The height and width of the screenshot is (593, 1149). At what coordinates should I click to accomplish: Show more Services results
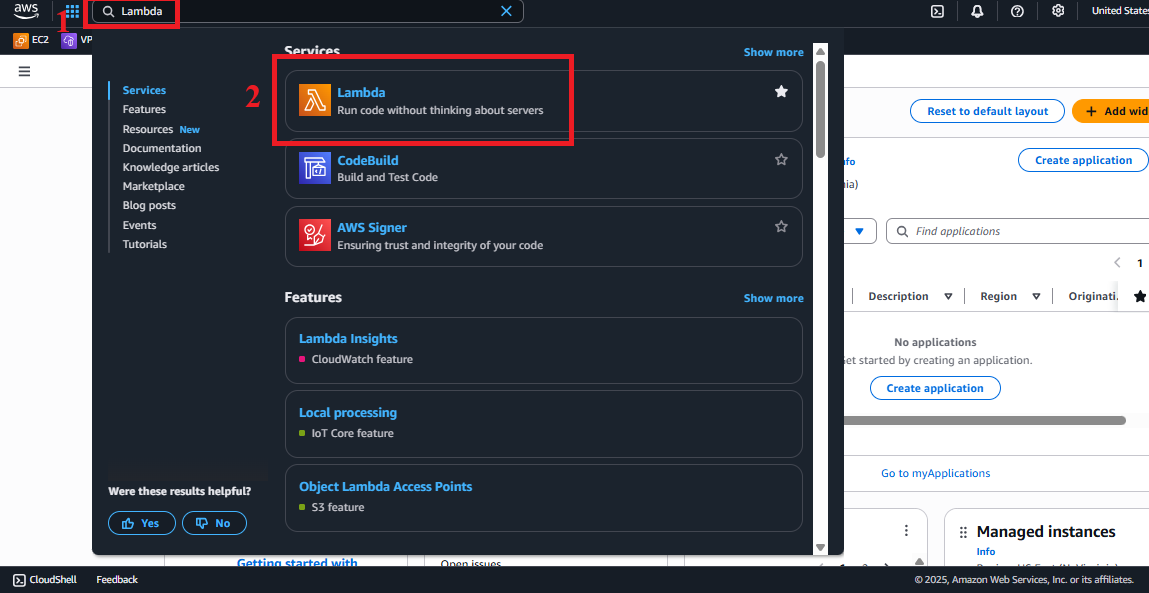(x=773, y=52)
